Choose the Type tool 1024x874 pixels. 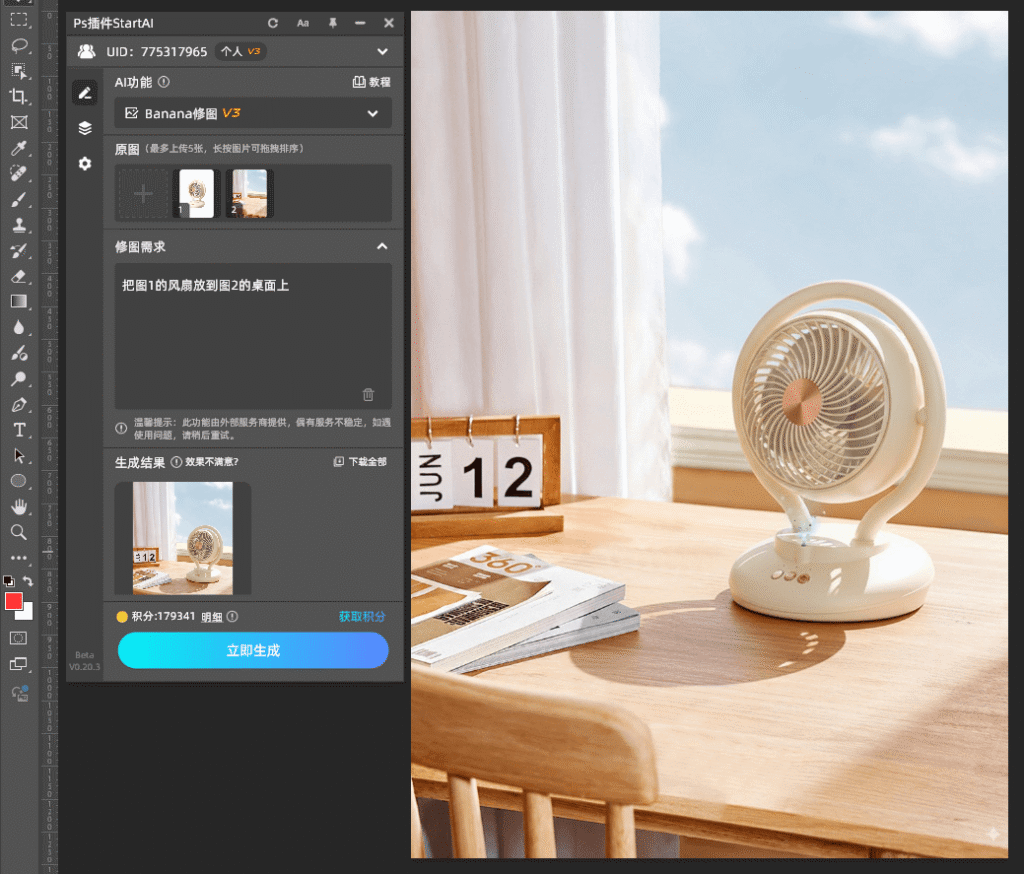pos(19,430)
